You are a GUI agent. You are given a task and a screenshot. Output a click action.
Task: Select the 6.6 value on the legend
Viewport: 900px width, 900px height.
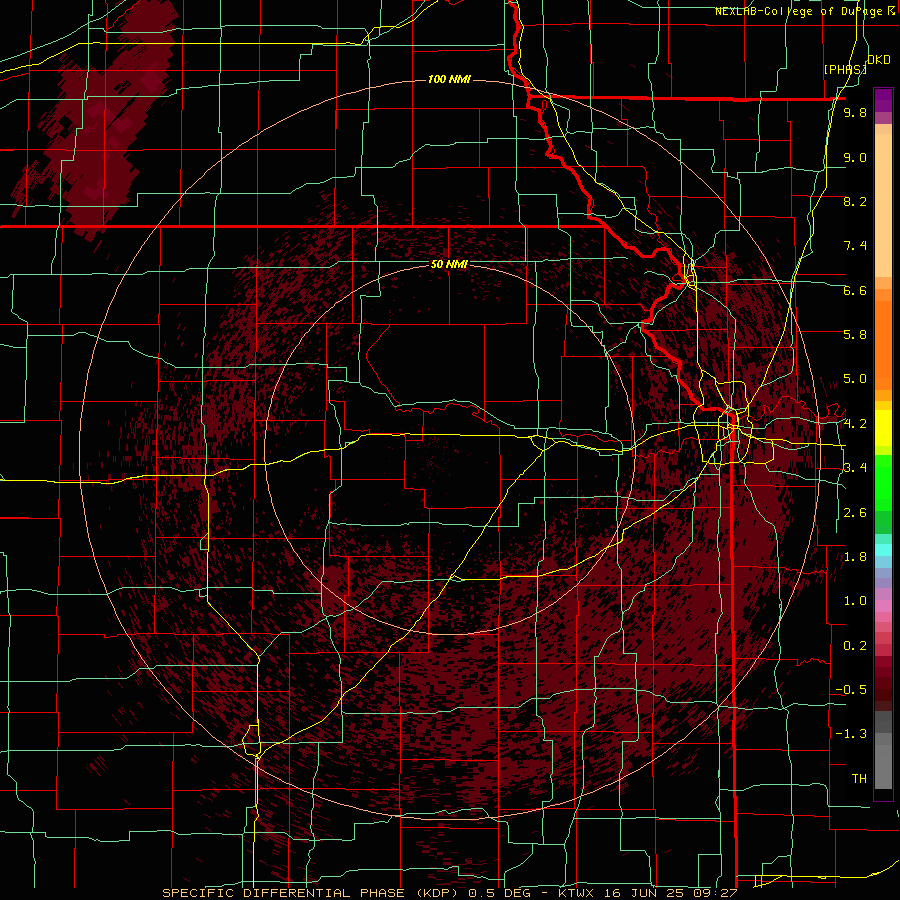pos(855,290)
